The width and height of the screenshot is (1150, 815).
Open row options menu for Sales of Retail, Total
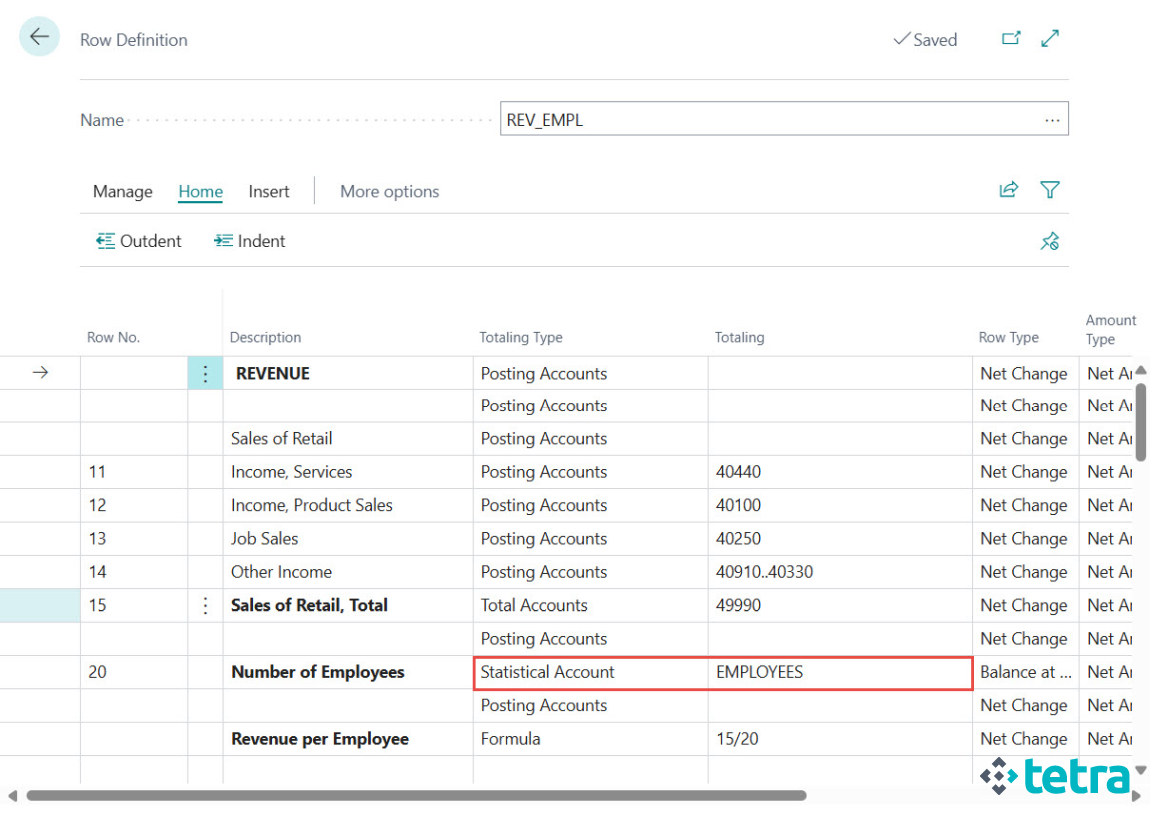(205, 605)
